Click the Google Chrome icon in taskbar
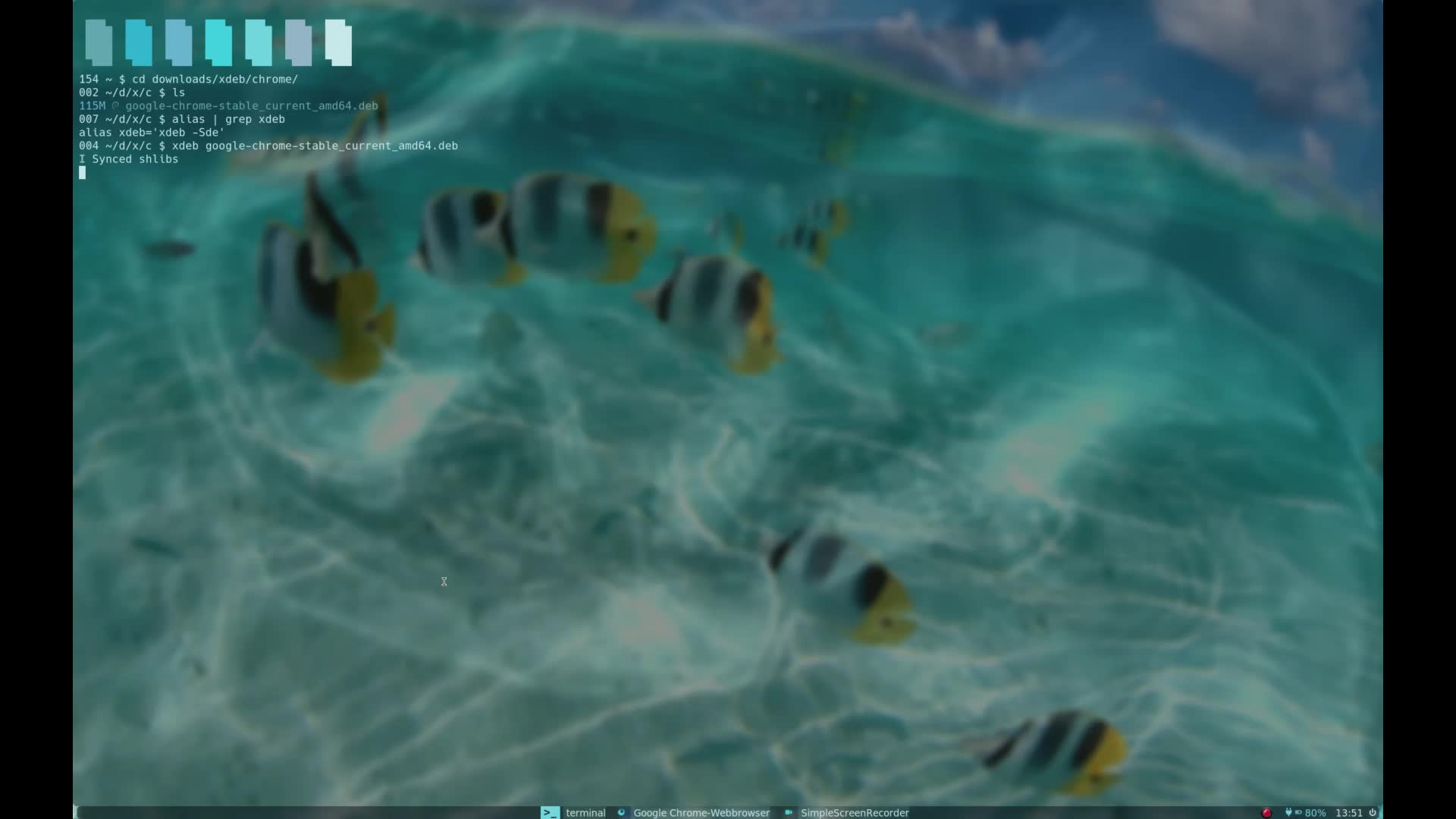1456x819 pixels. pyautogui.click(x=621, y=812)
